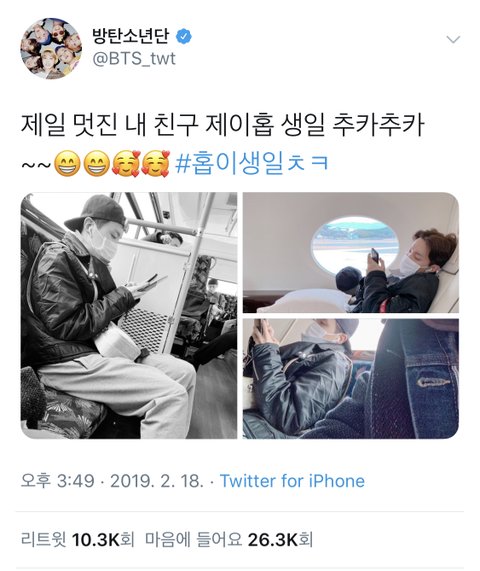Open the 방탄소년단 display name
This screenshot has height=571, width=480.
point(131,36)
